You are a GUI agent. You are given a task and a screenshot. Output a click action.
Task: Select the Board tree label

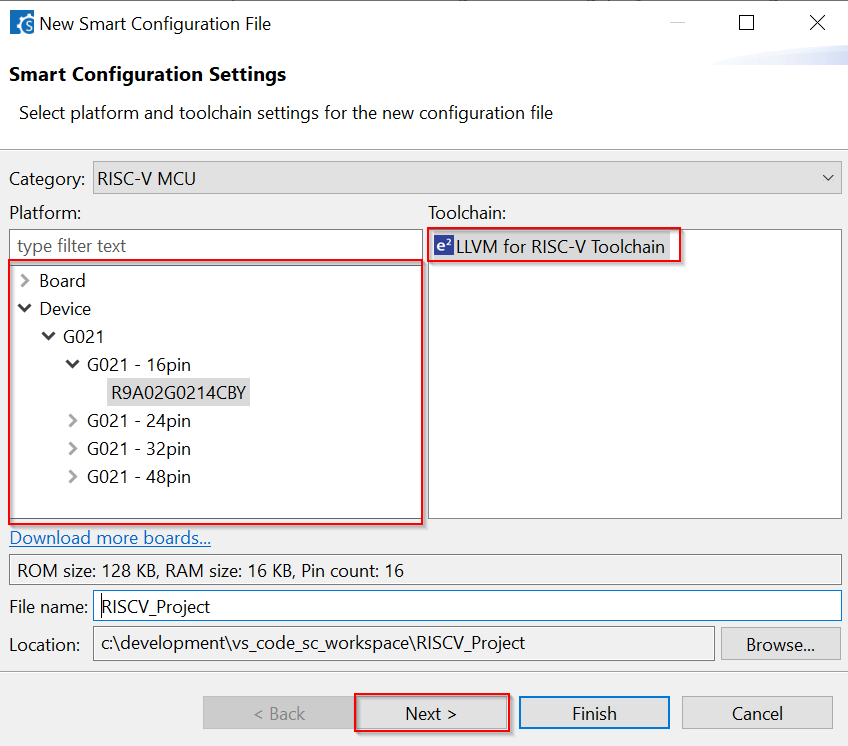62,281
